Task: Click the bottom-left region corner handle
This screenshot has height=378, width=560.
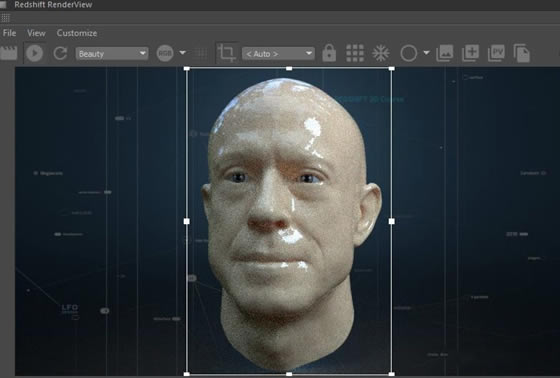Action: [x=186, y=374]
